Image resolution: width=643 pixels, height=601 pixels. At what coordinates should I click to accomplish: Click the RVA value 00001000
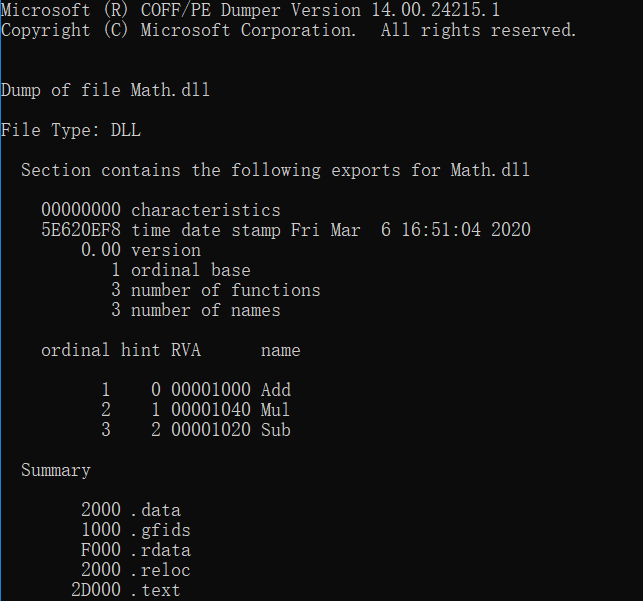pos(211,389)
